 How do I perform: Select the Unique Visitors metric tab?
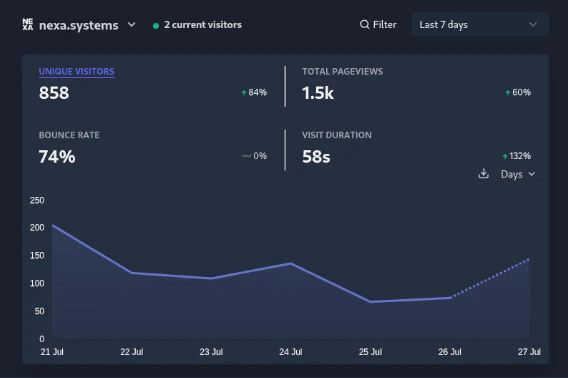(x=76, y=71)
